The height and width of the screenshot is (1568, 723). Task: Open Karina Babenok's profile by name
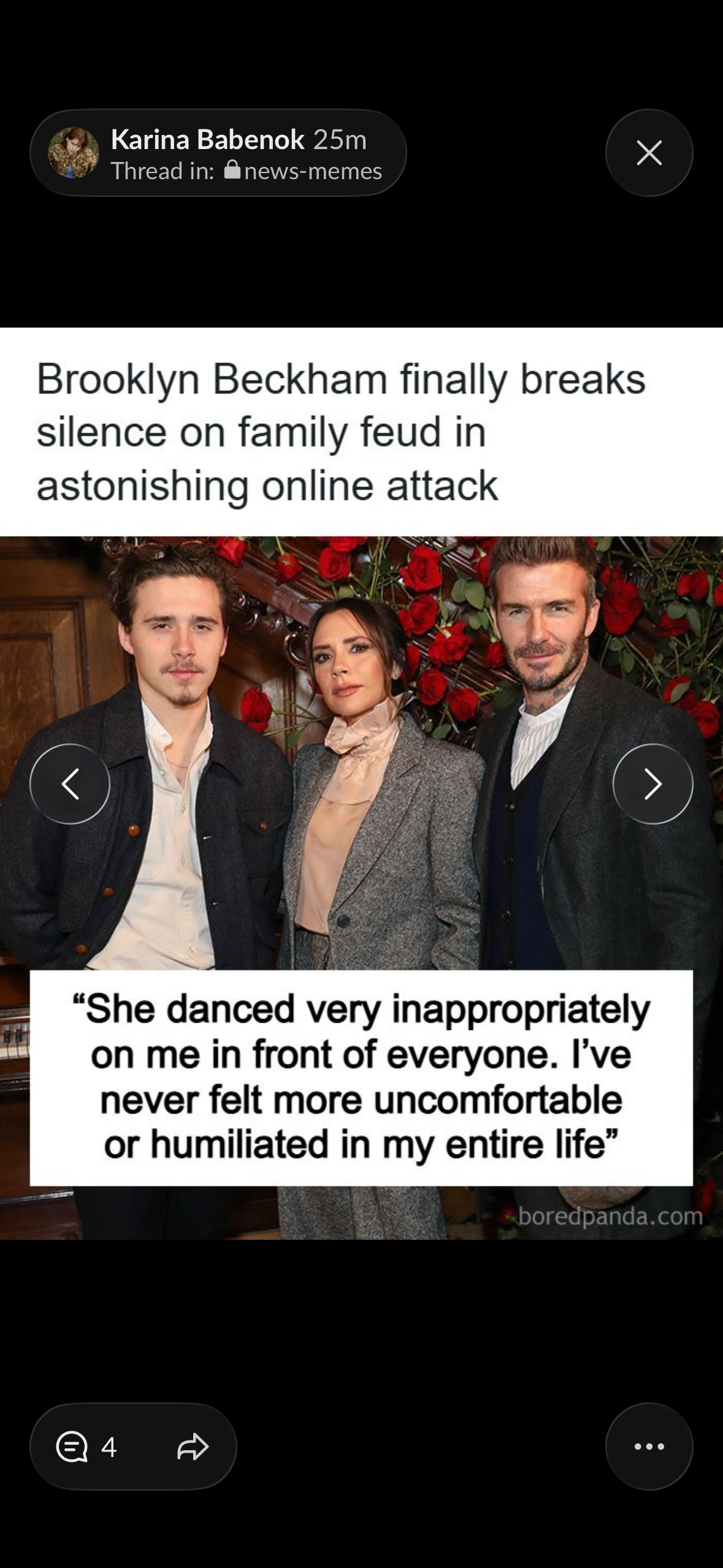click(x=207, y=139)
